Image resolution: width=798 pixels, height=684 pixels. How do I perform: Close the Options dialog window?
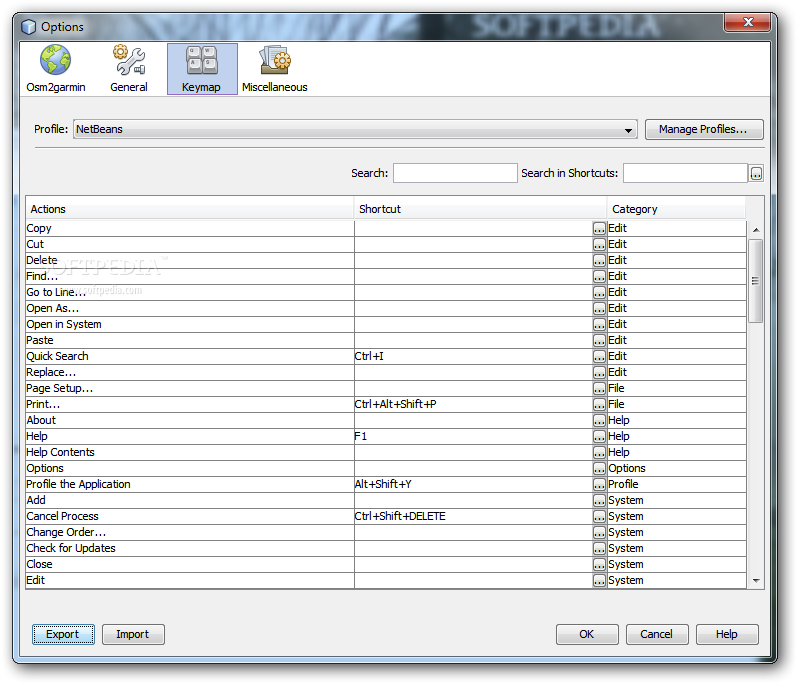[748, 22]
